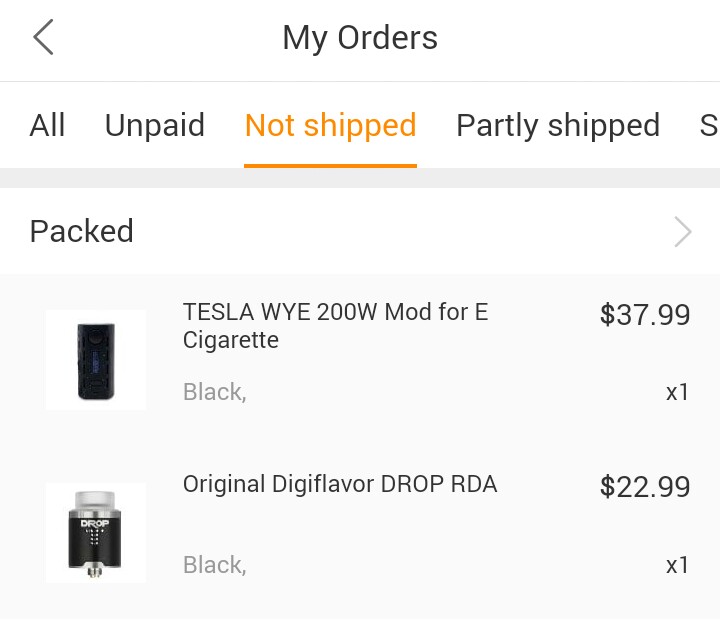Switch to the All orders tab
The image size is (720, 639).
click(x=47, y=125)
